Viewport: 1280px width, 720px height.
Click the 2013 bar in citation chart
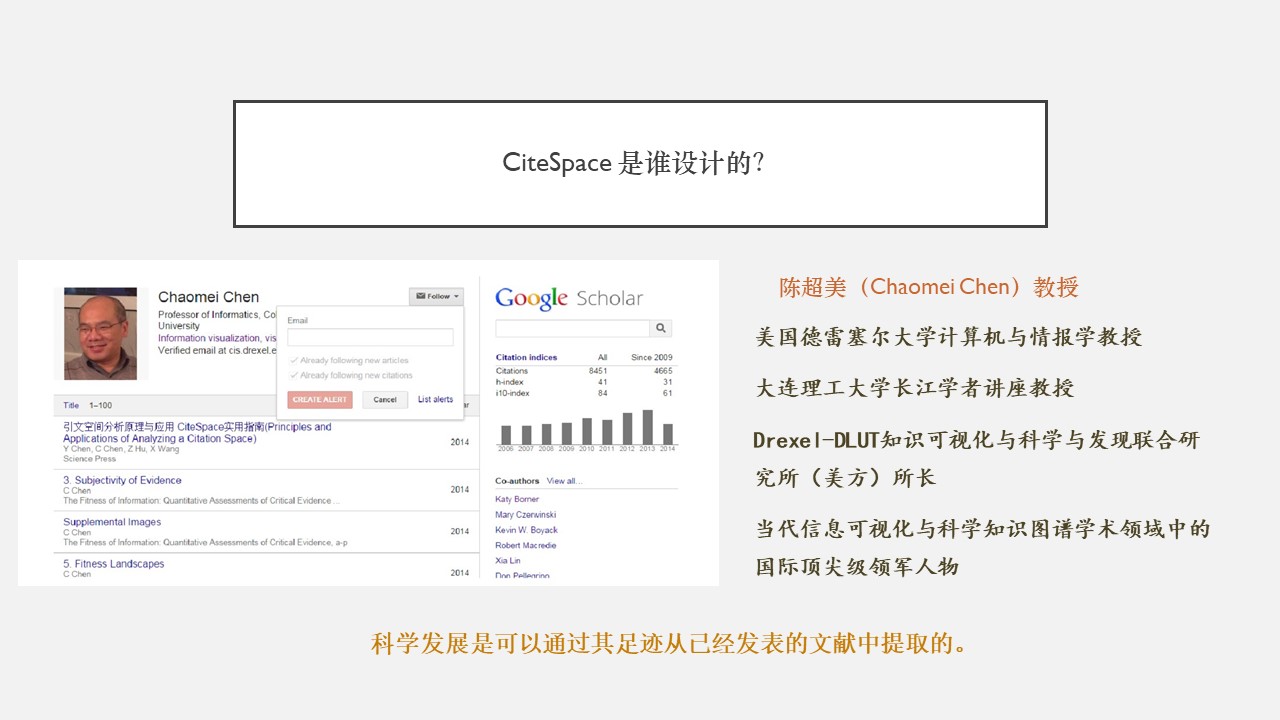coord(647,427)
